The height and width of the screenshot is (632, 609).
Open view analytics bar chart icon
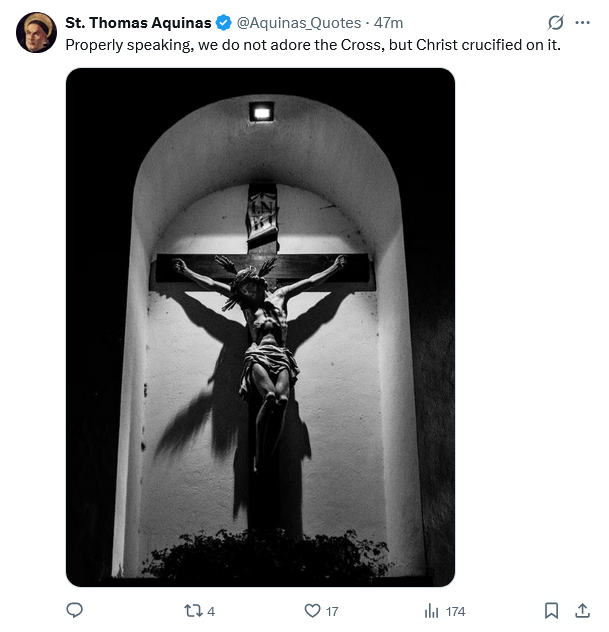(x=431, y=611)
